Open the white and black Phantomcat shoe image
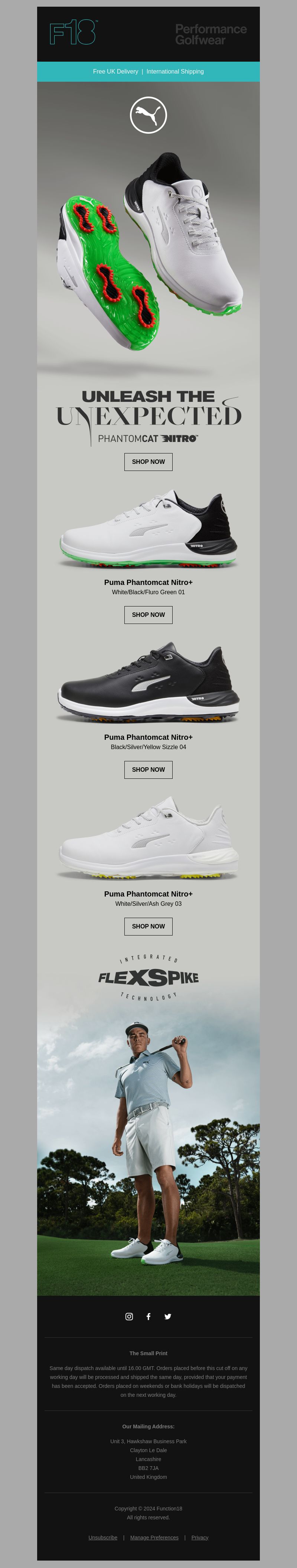The image size is (297, 1568). tap(148, 528)
